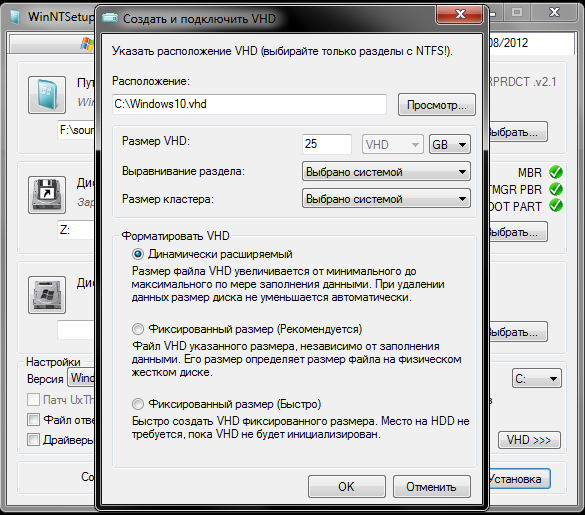585x515 pixels.
Task: Click the VHD dialog title bar drive icon
Action: (110, 18)
